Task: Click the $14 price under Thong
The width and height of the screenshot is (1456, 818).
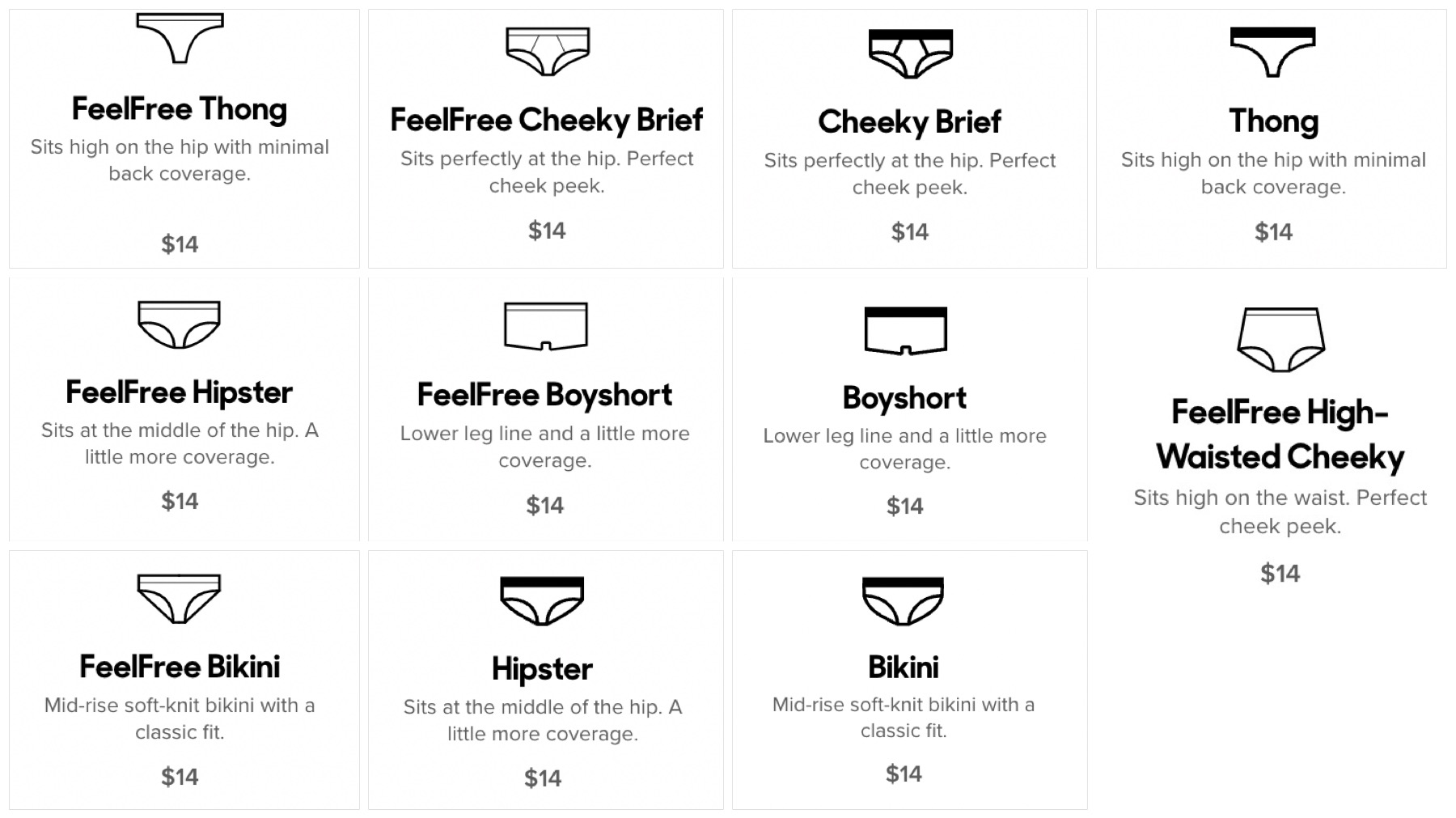Action: 1273,232
